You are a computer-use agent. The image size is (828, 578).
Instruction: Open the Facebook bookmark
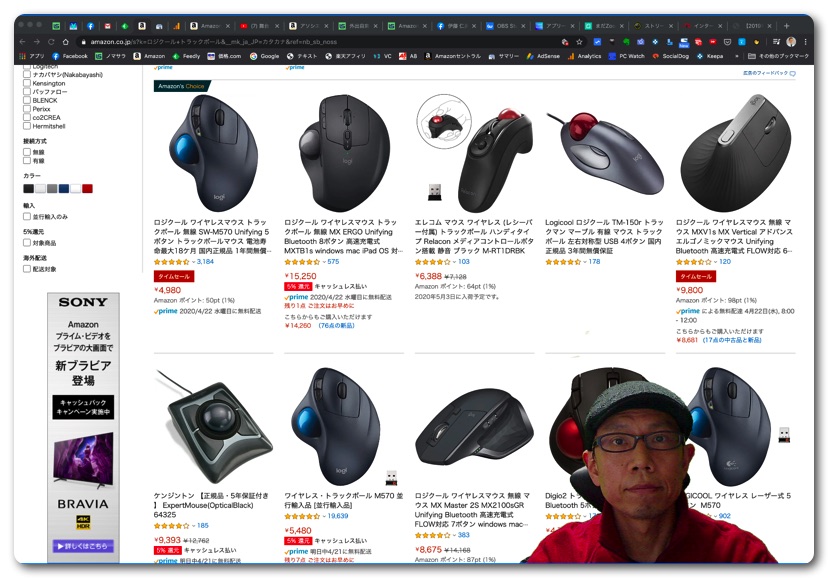tap(70, 56)
